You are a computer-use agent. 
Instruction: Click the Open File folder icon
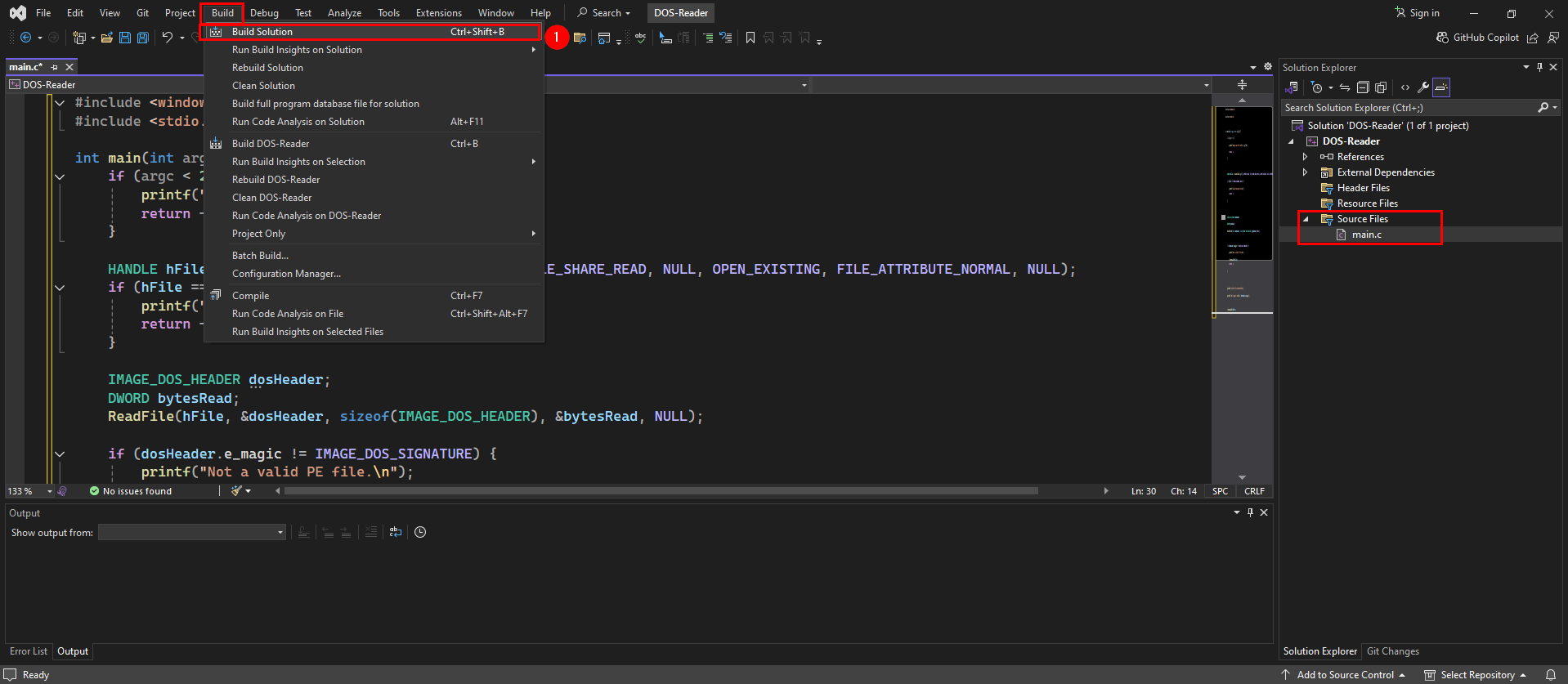pos(107,38)
